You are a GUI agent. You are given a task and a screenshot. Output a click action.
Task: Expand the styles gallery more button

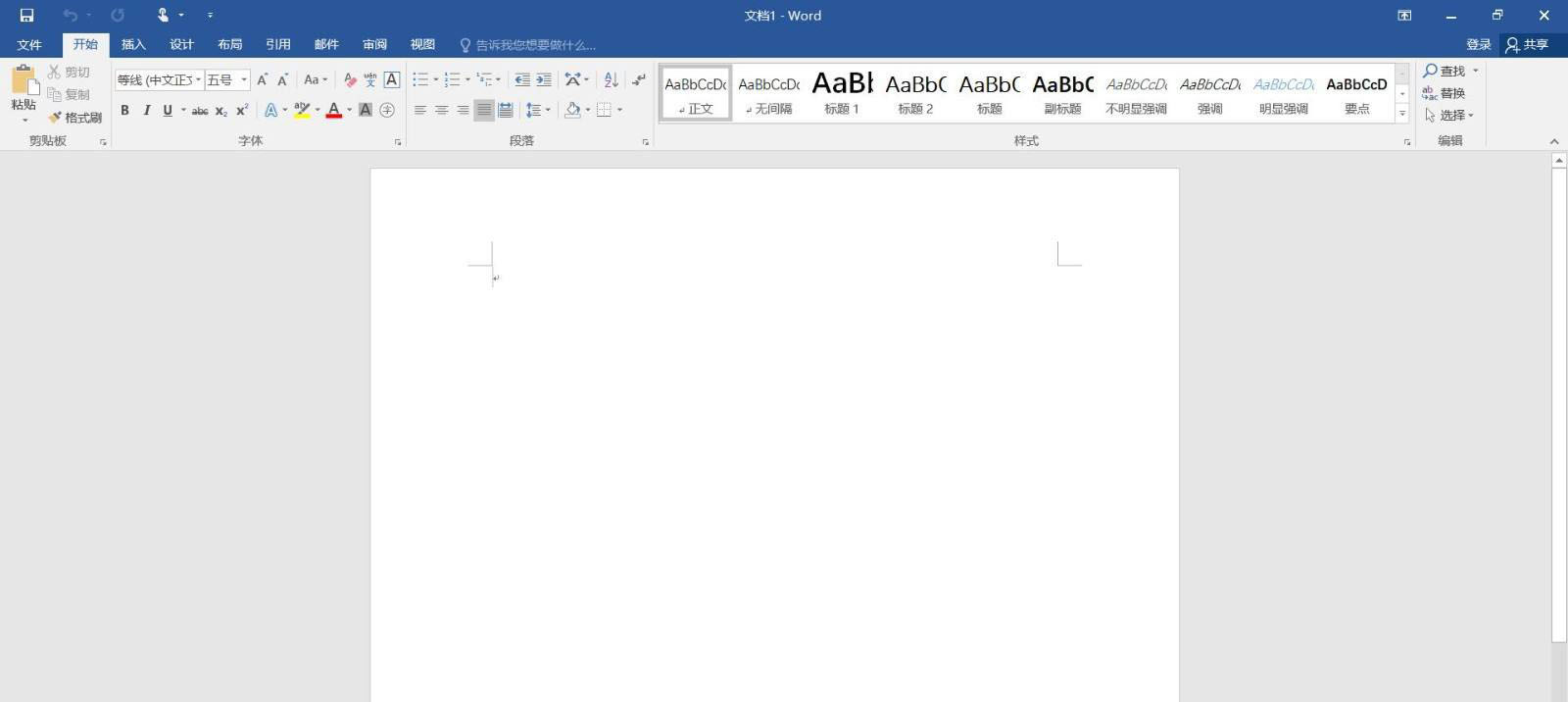coord(1402,114)
